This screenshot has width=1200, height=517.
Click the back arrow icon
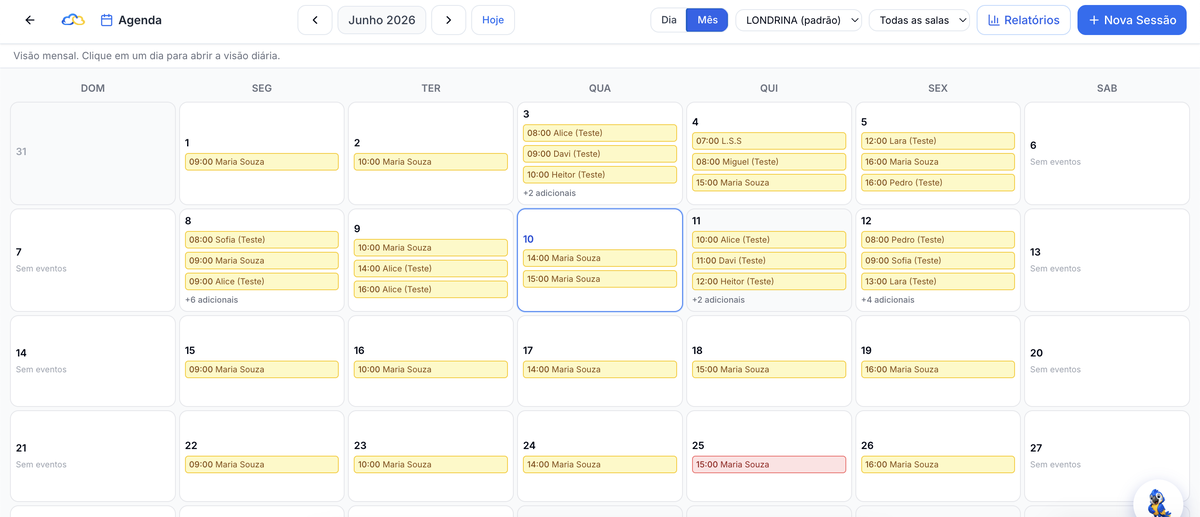[30, 20]
